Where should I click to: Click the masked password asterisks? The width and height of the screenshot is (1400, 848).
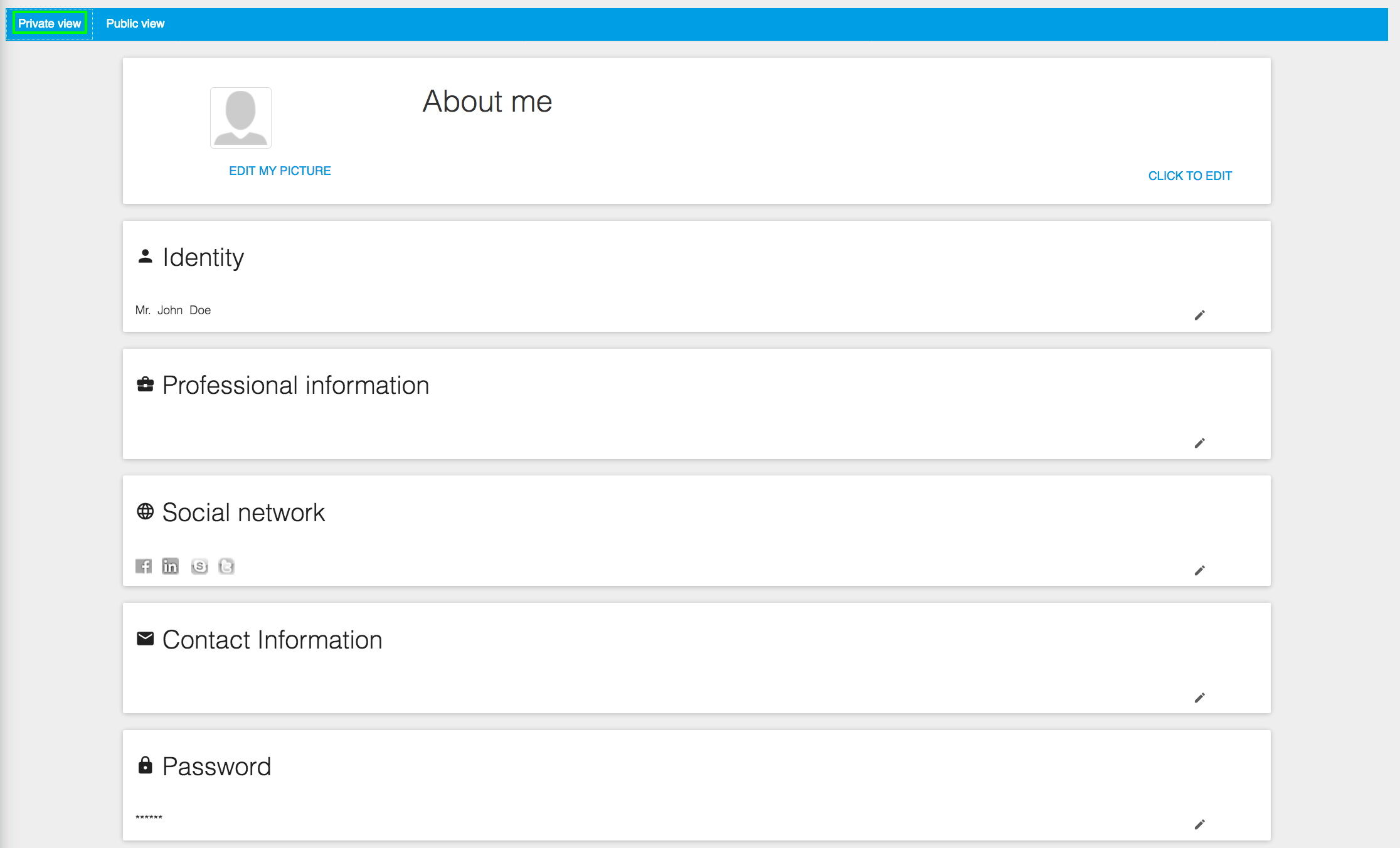149,817
